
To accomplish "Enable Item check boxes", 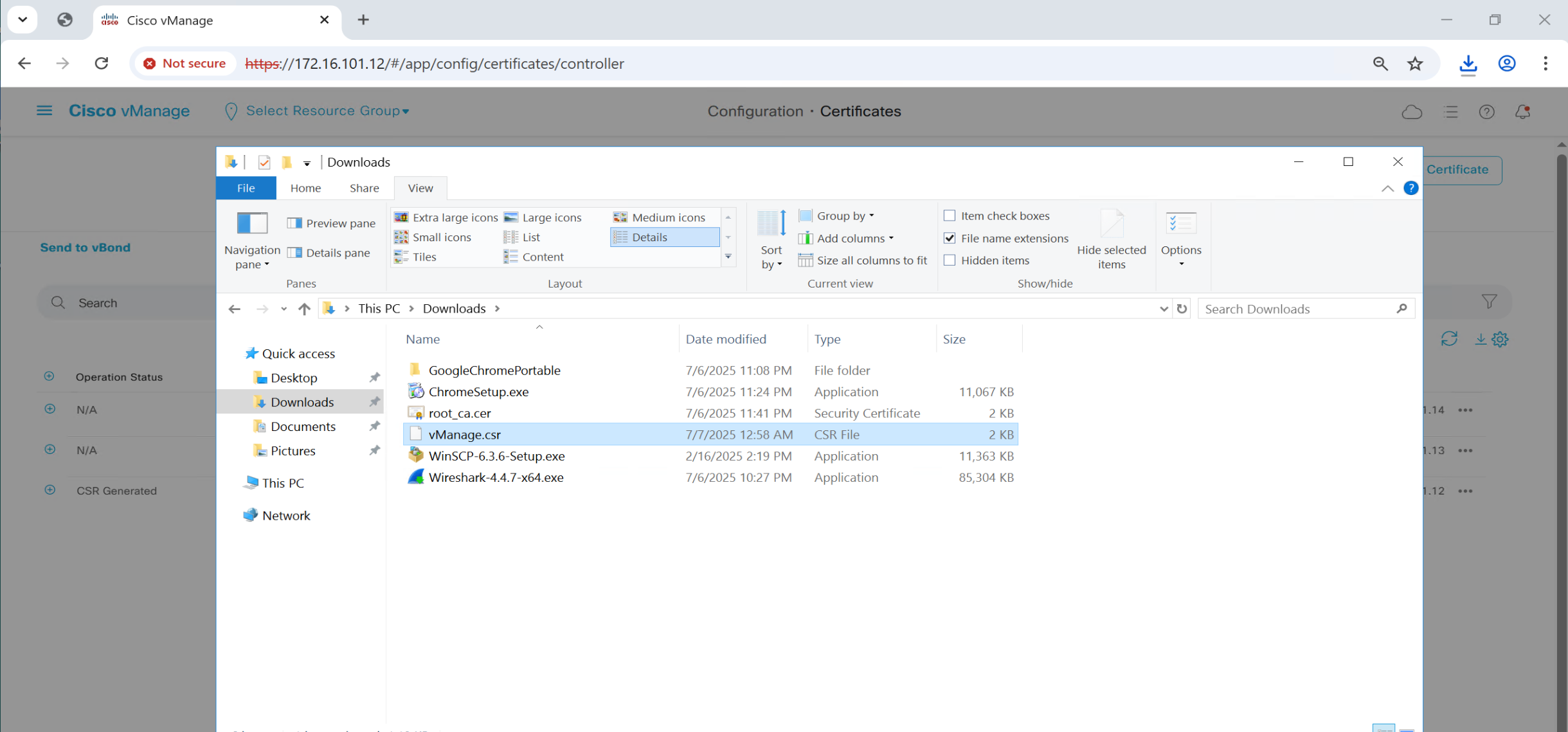I will pyautogui.click(x=950, y=216).
